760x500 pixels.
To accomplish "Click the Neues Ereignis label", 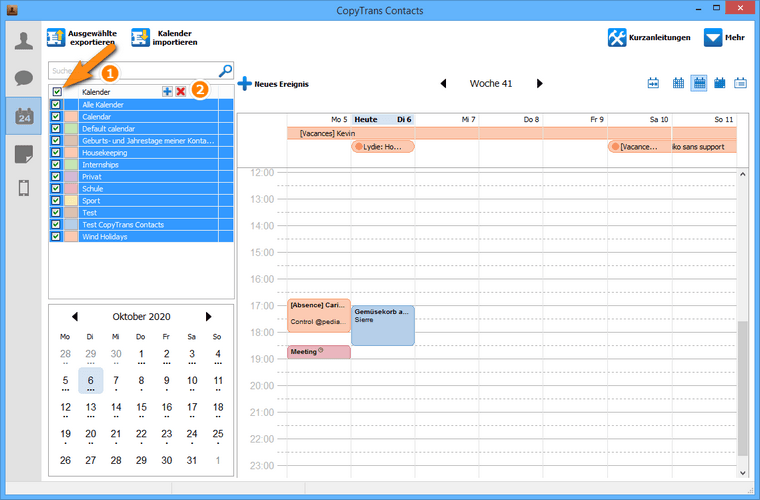I will 282,84.
